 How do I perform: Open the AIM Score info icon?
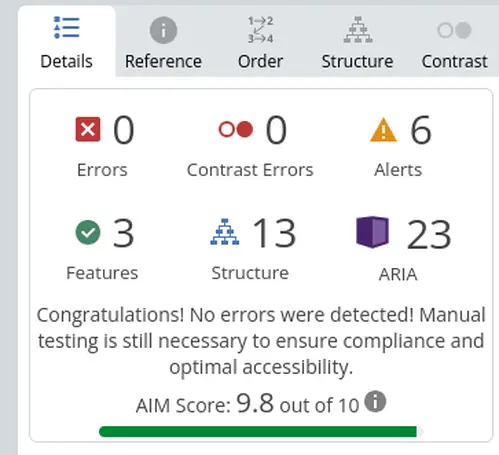click(375, 401)
